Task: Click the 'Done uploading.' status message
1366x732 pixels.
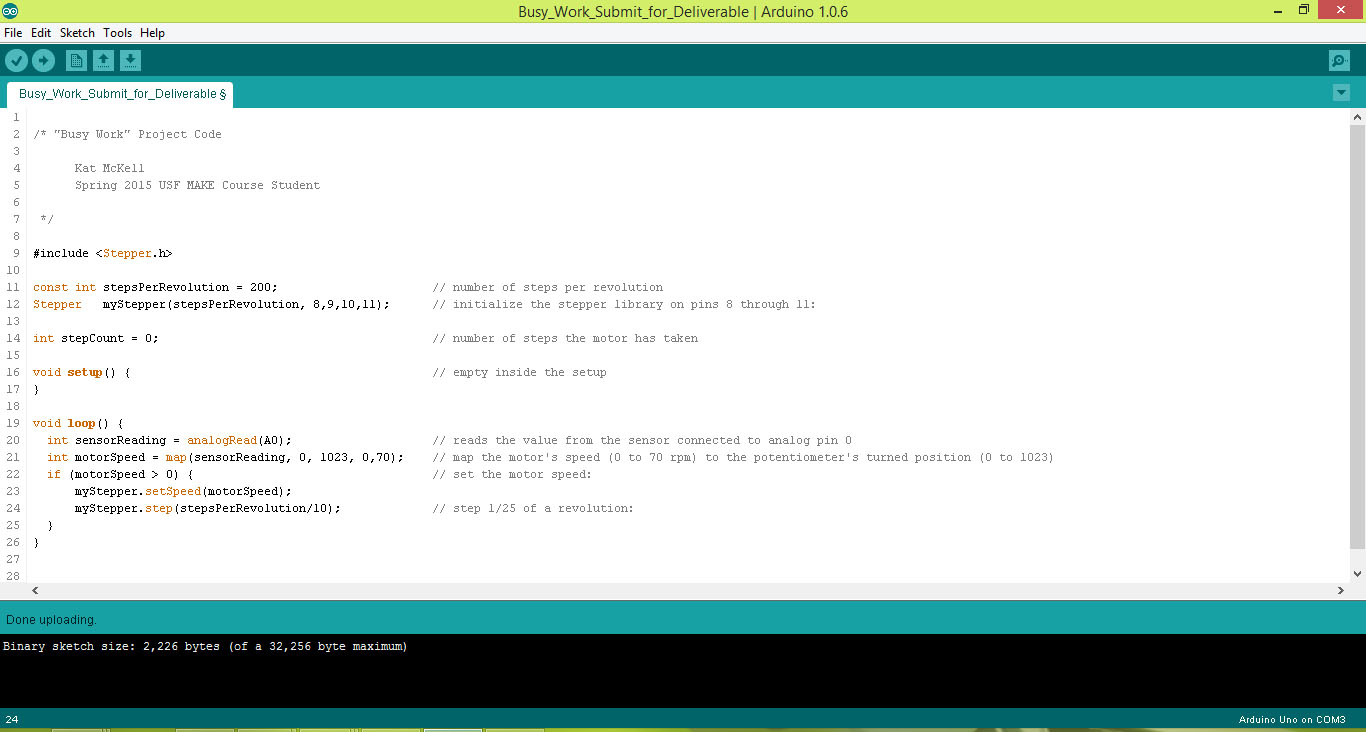Action: [x=51, y=619]
